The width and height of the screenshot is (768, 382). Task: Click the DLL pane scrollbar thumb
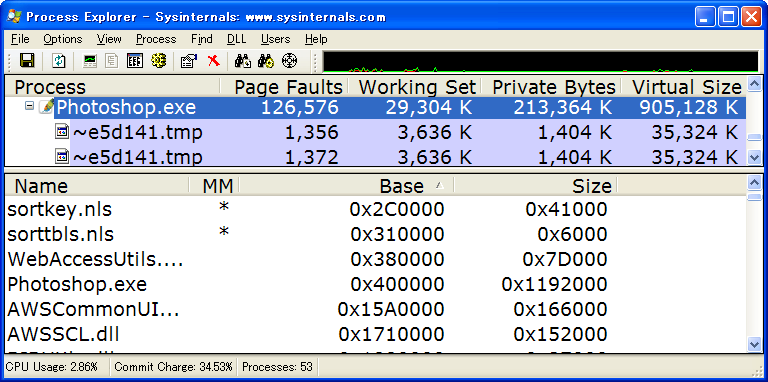coord(754,196)
